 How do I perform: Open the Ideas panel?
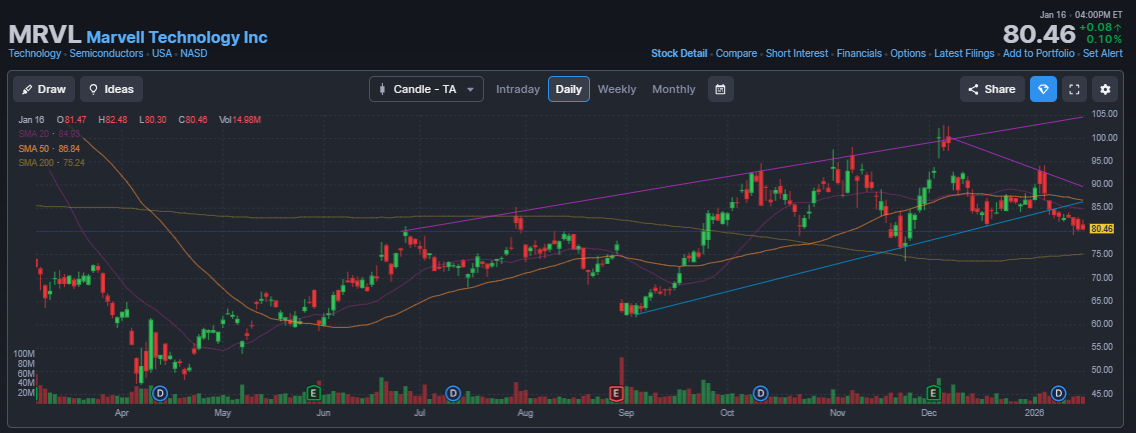pos(112,89)
